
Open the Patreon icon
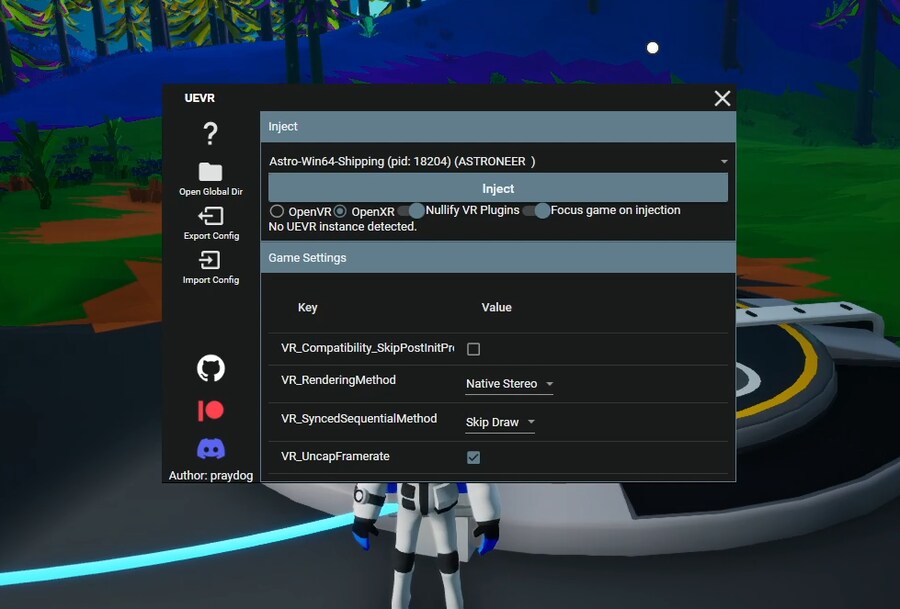point(210,410)
